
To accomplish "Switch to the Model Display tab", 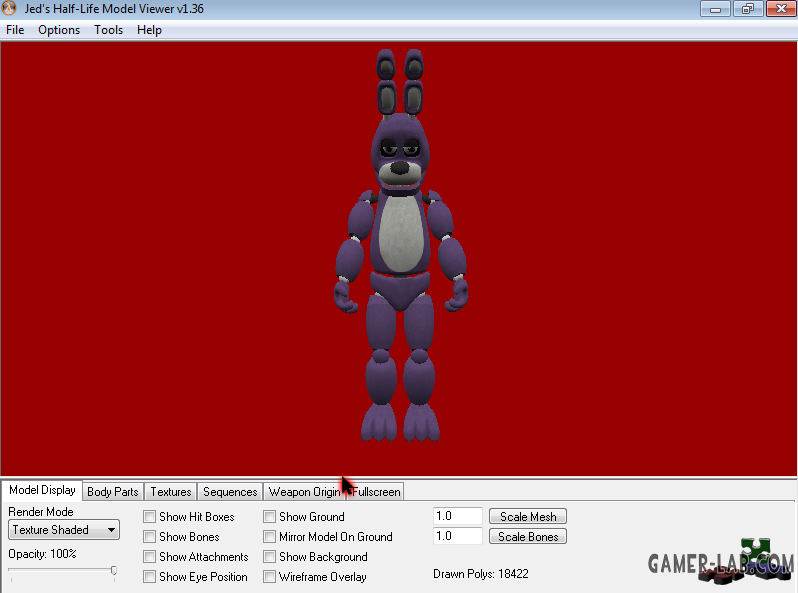I will tap(42, 490).
